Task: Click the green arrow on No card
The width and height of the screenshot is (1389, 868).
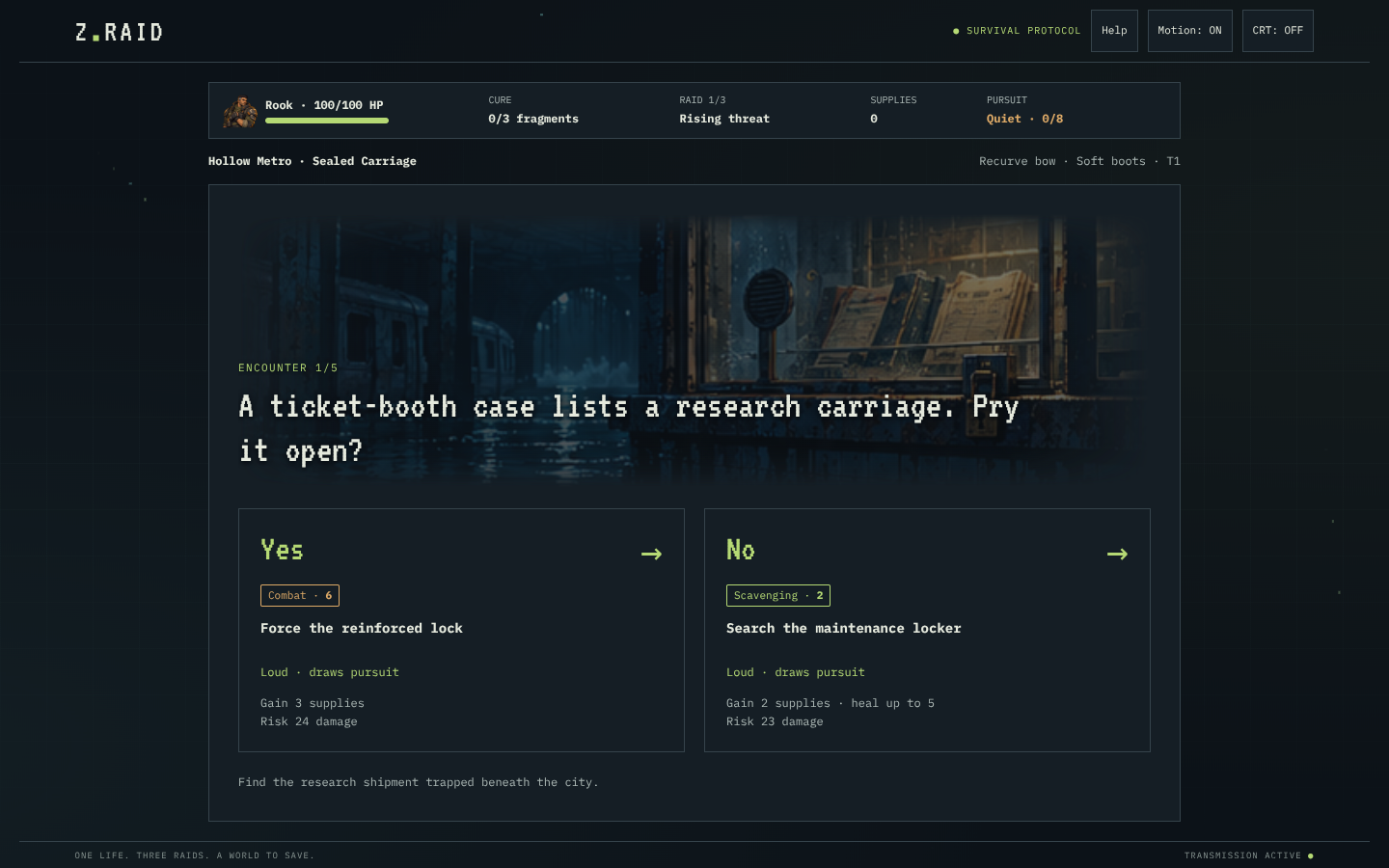Action: pyautogui.click(x=1117, y=554)
